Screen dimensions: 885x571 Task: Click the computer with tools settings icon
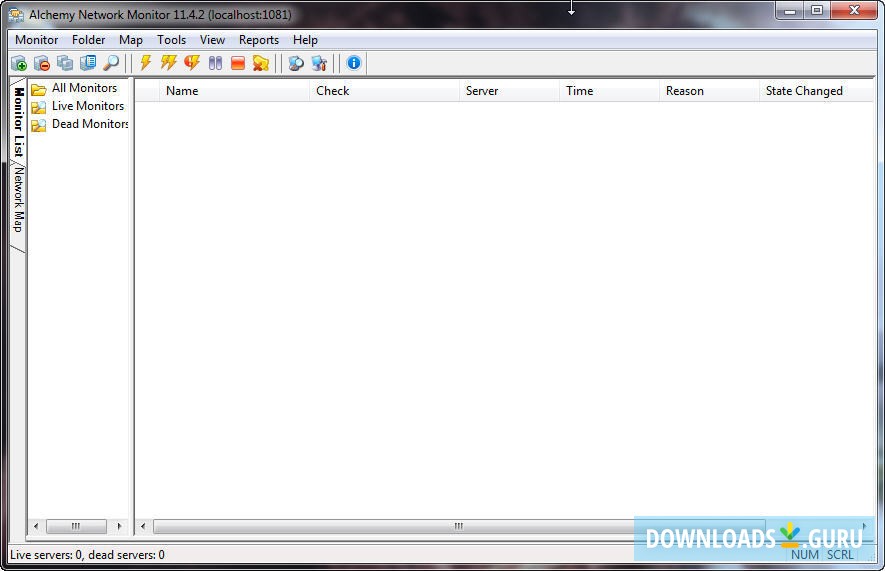(319, 63)
